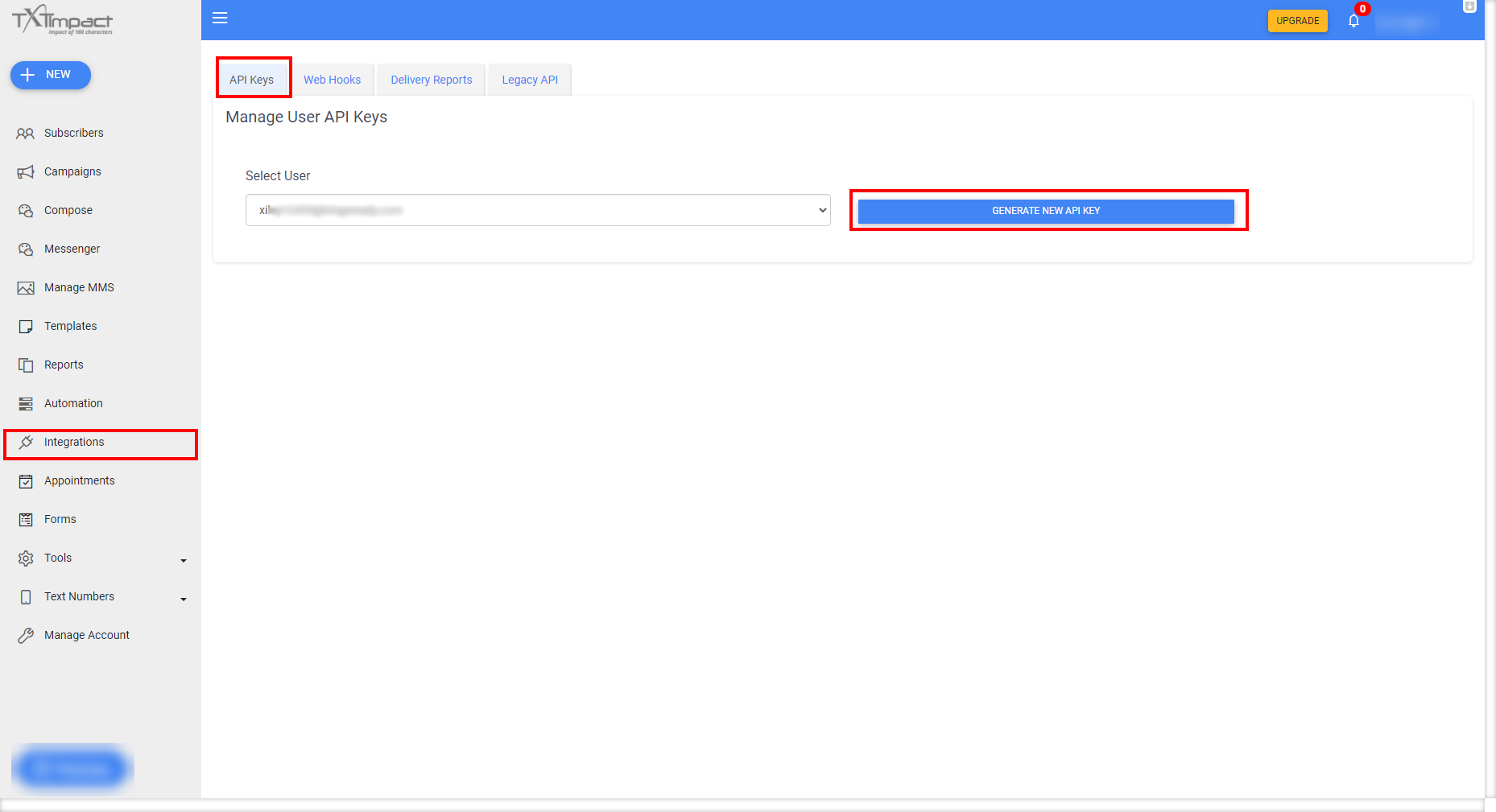Click the Manage Account wrench icon

(26, 636)
